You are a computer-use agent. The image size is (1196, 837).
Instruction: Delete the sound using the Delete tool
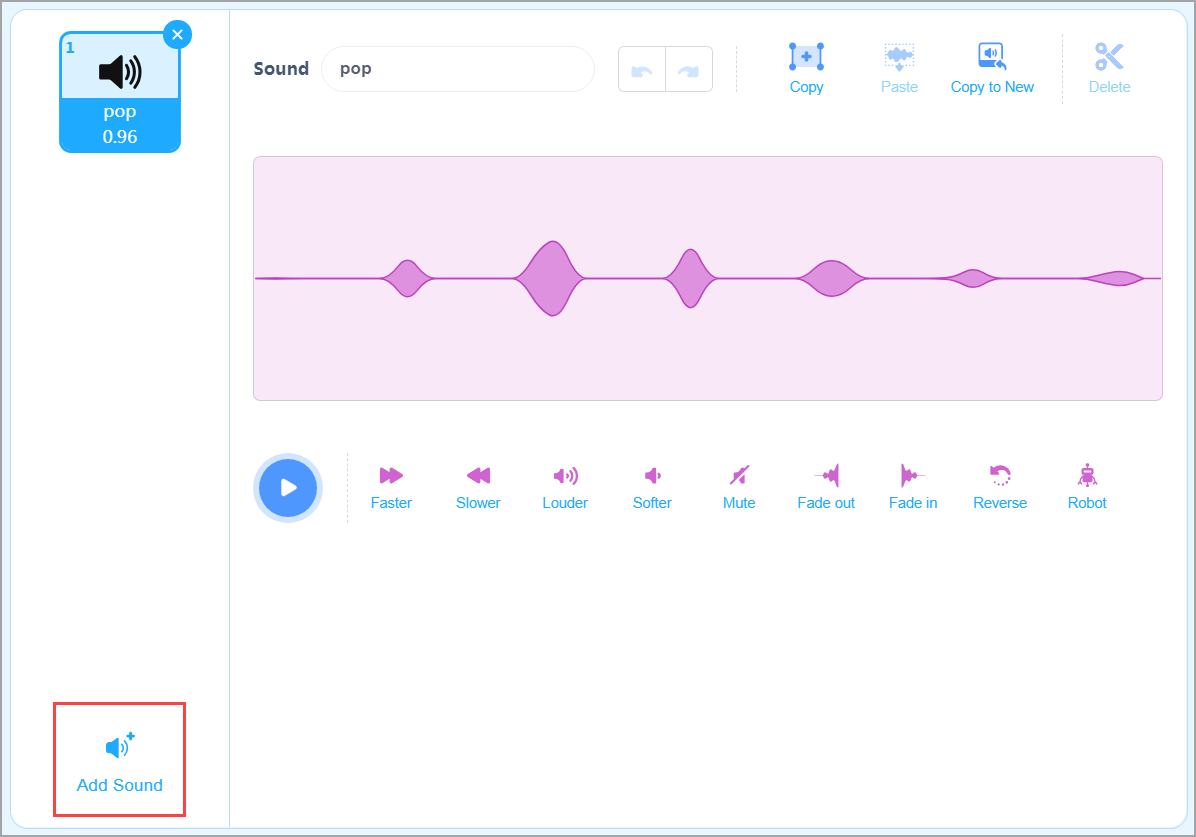[x=1109, y=67]
